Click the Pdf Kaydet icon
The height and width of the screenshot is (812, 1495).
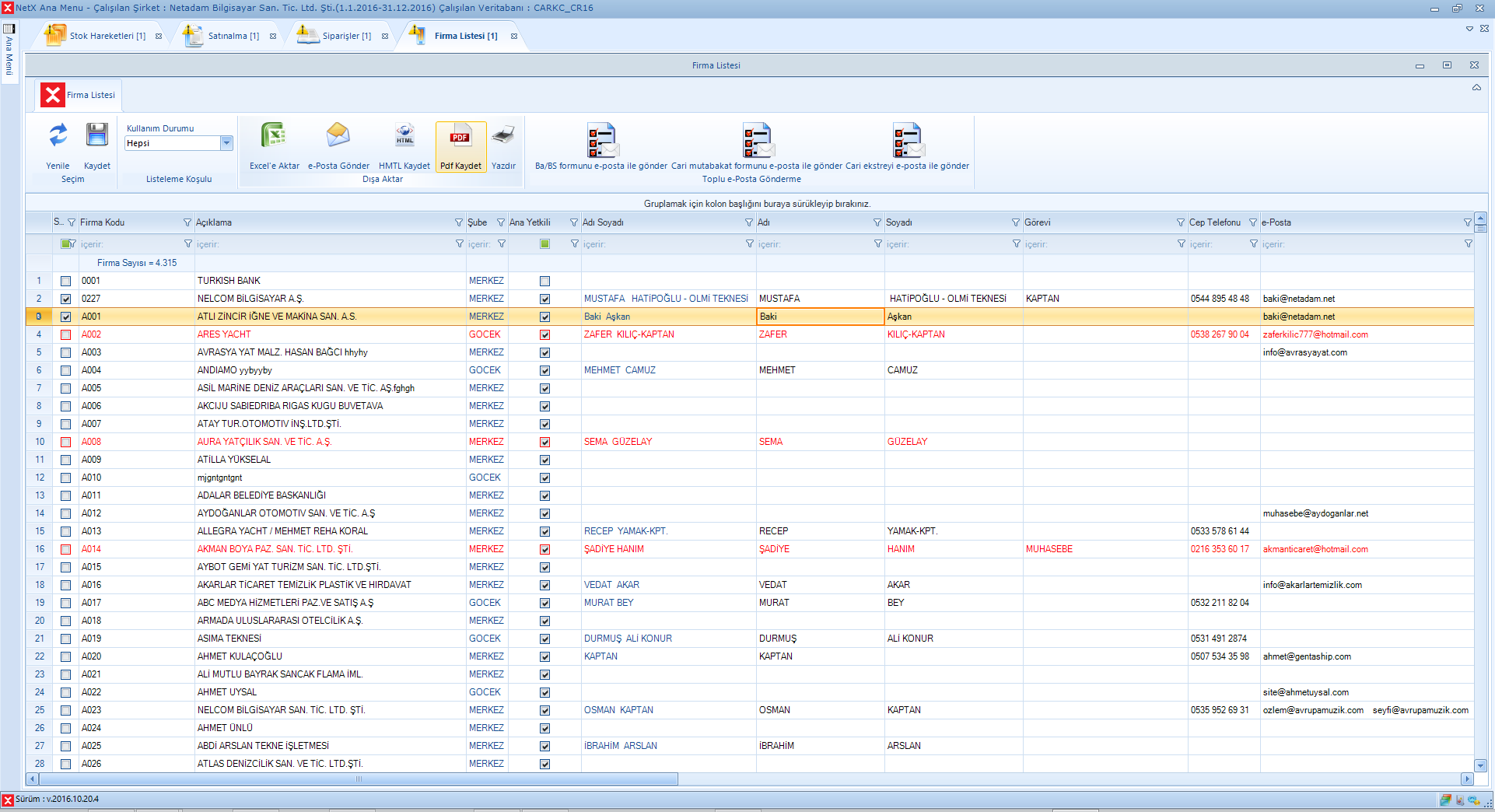tap(460, 138)
